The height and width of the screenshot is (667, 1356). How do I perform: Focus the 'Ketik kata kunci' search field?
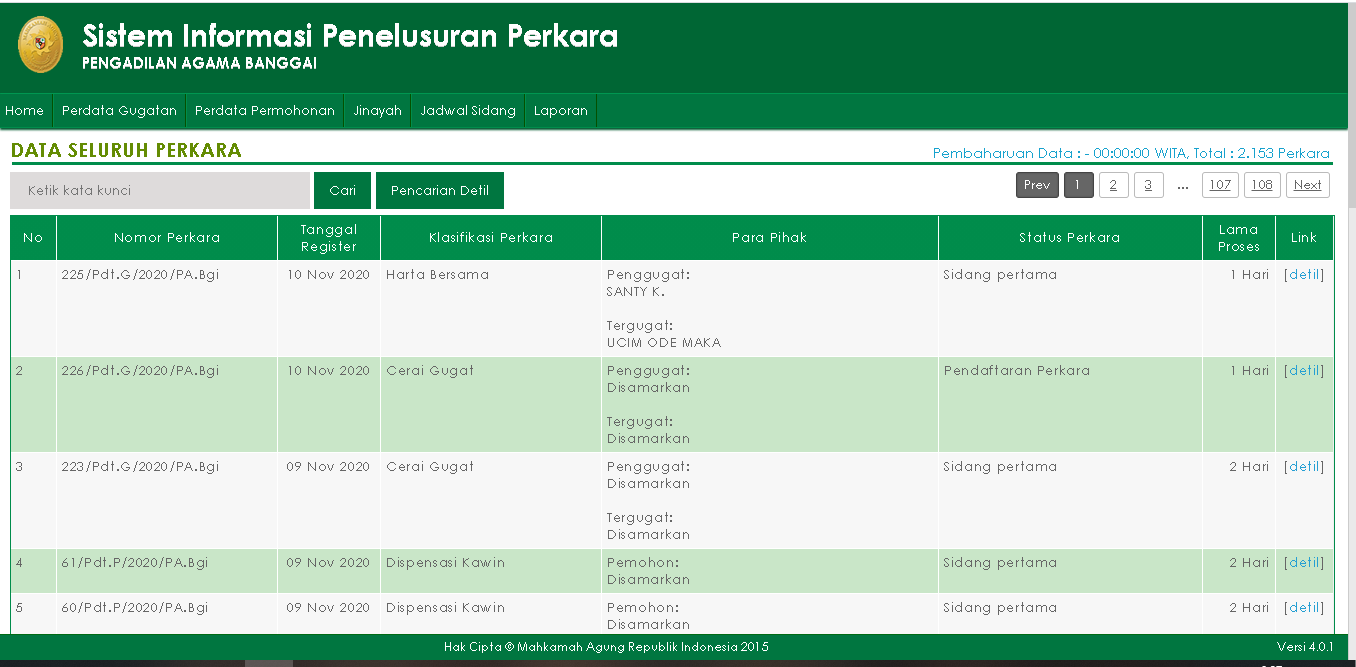tap(160, 190)
